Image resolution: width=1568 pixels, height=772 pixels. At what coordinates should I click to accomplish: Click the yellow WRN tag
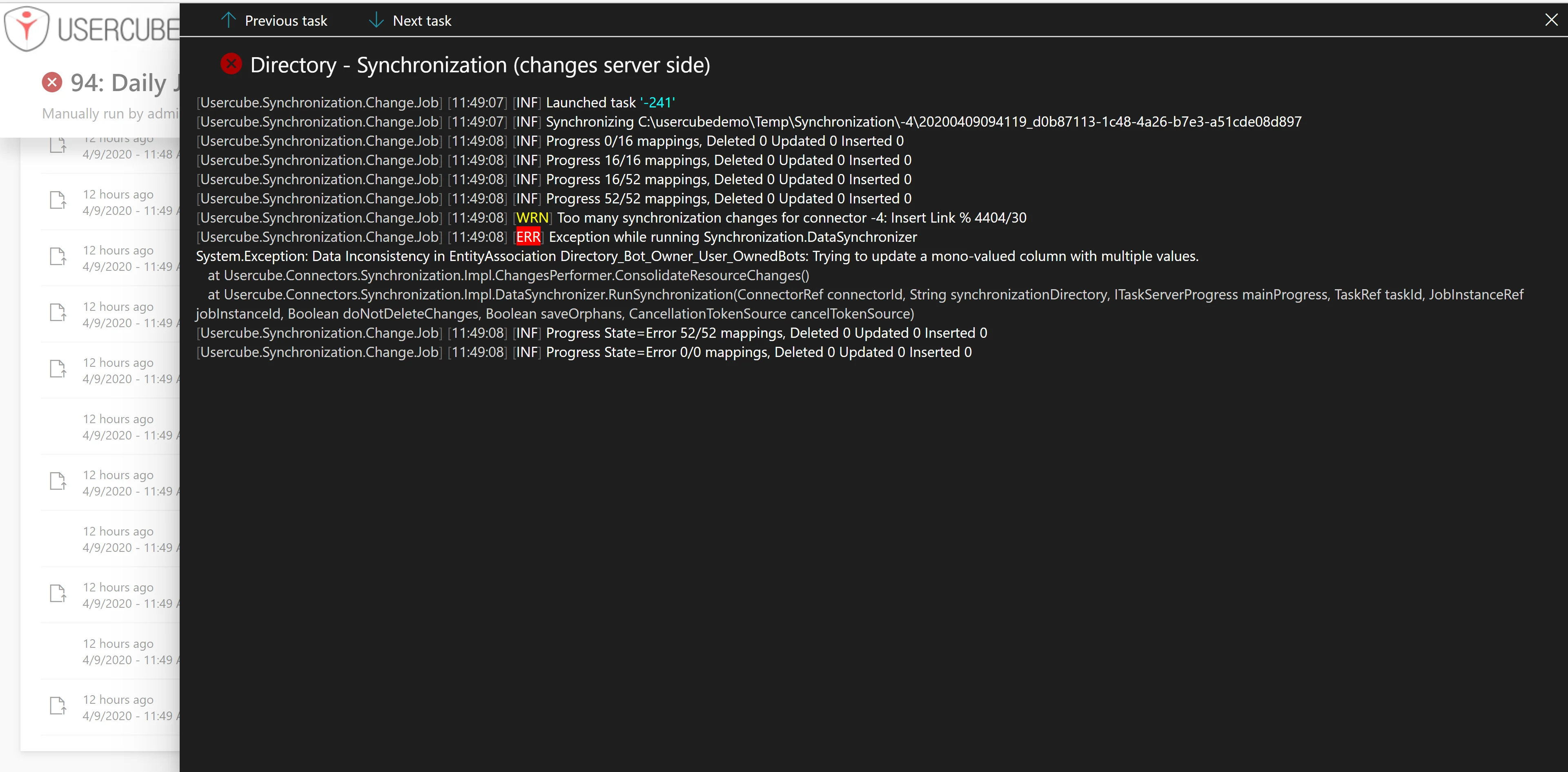532,218
